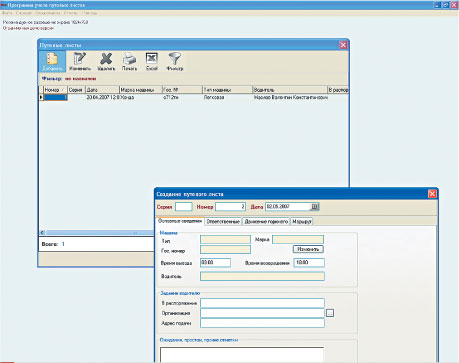Sort by the Номер column header

55,90
